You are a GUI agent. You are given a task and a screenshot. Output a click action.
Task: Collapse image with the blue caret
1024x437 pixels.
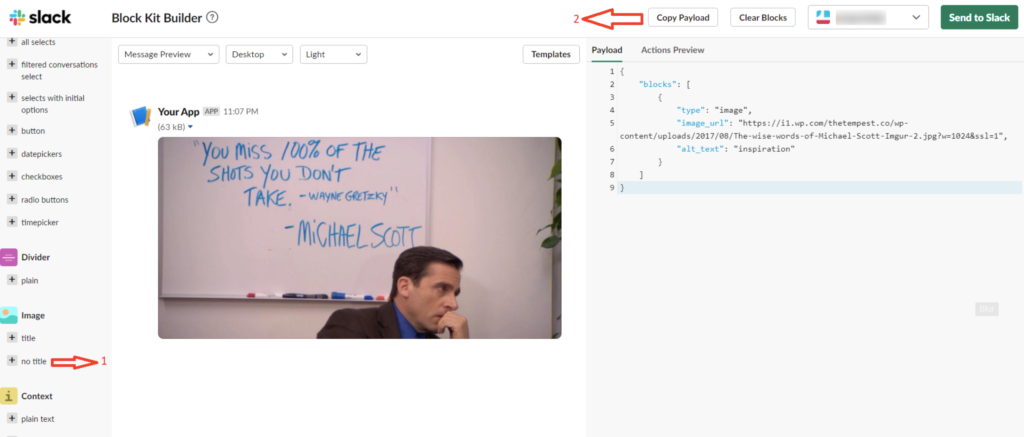click(x=190, y=127)
